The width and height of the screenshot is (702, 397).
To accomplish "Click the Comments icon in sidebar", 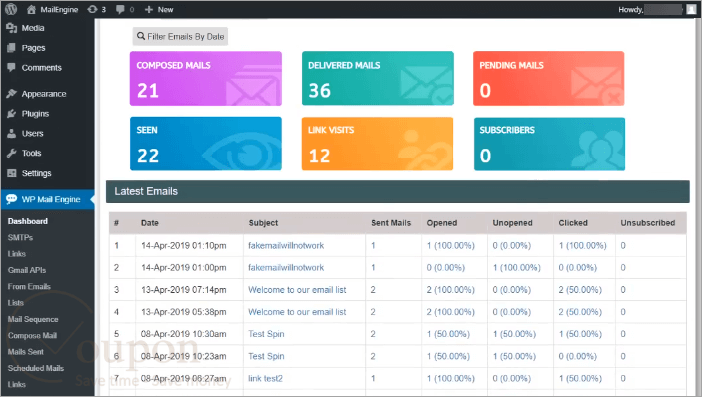I will (12, 68).
